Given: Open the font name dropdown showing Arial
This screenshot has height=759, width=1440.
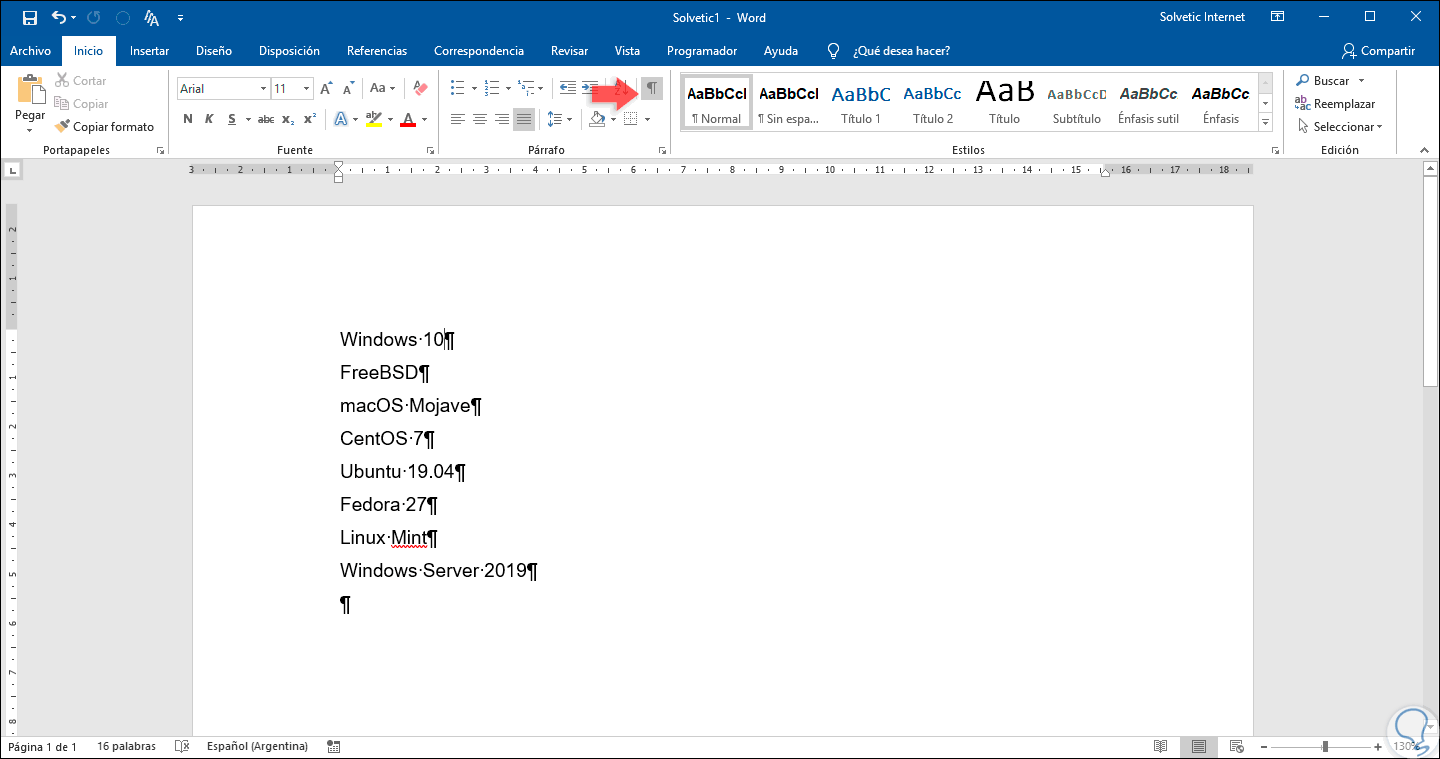Looking at the screenshot, I should tap(264, 89).
